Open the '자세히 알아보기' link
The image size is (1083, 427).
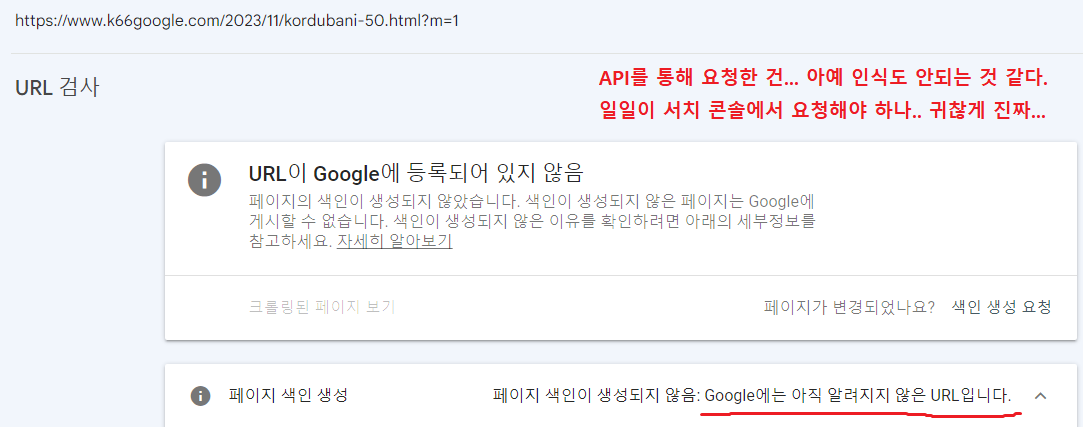(x=394, y=242)
